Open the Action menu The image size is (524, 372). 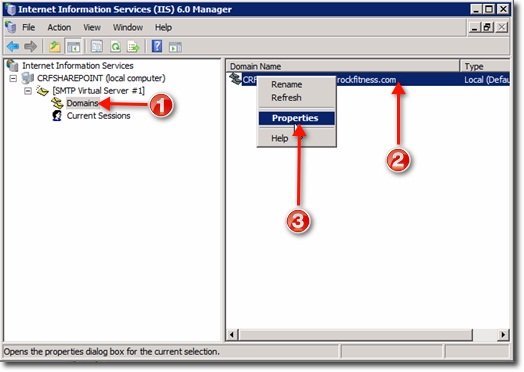coord(59,27)
